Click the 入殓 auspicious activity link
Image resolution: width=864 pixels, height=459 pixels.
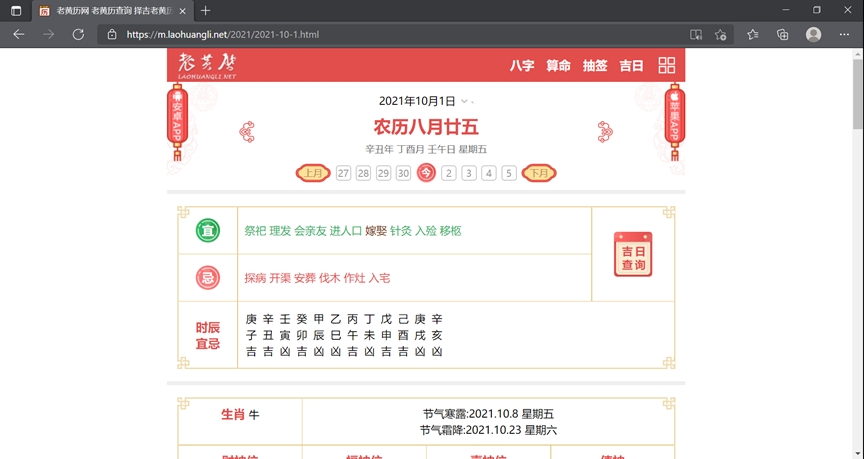pyautogui.click(x=425, y=231)
